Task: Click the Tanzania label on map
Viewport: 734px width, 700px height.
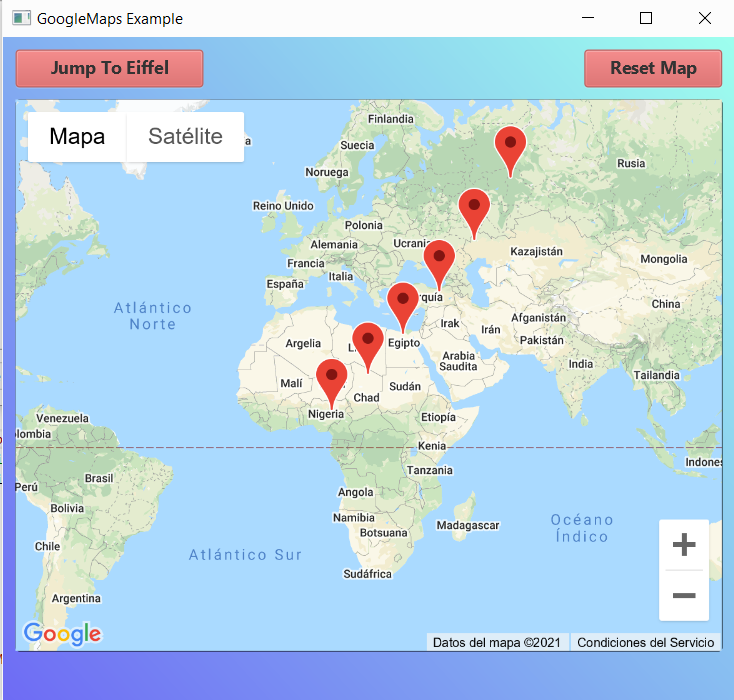Action: point(430,470)
